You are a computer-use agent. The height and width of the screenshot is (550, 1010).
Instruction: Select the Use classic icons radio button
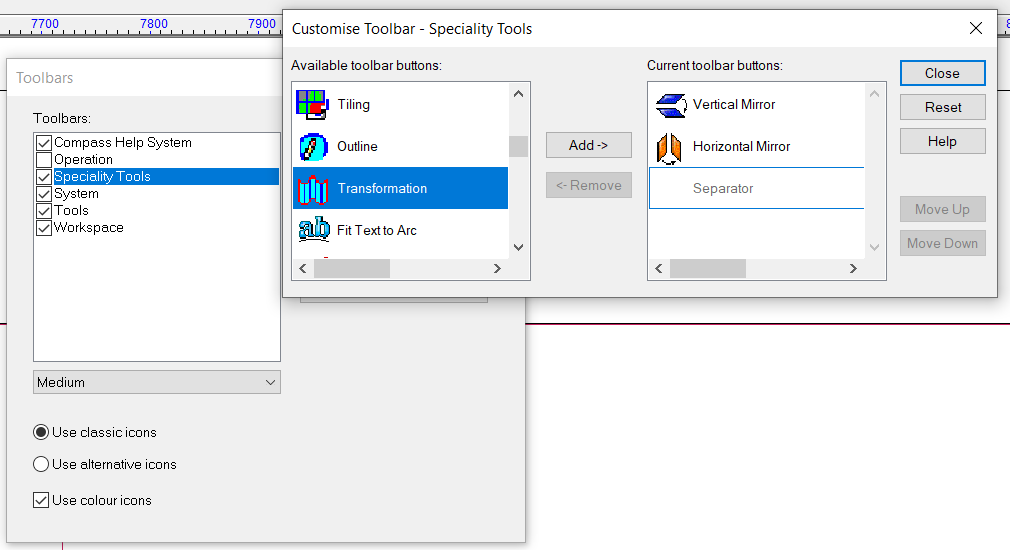click(41, 432)
